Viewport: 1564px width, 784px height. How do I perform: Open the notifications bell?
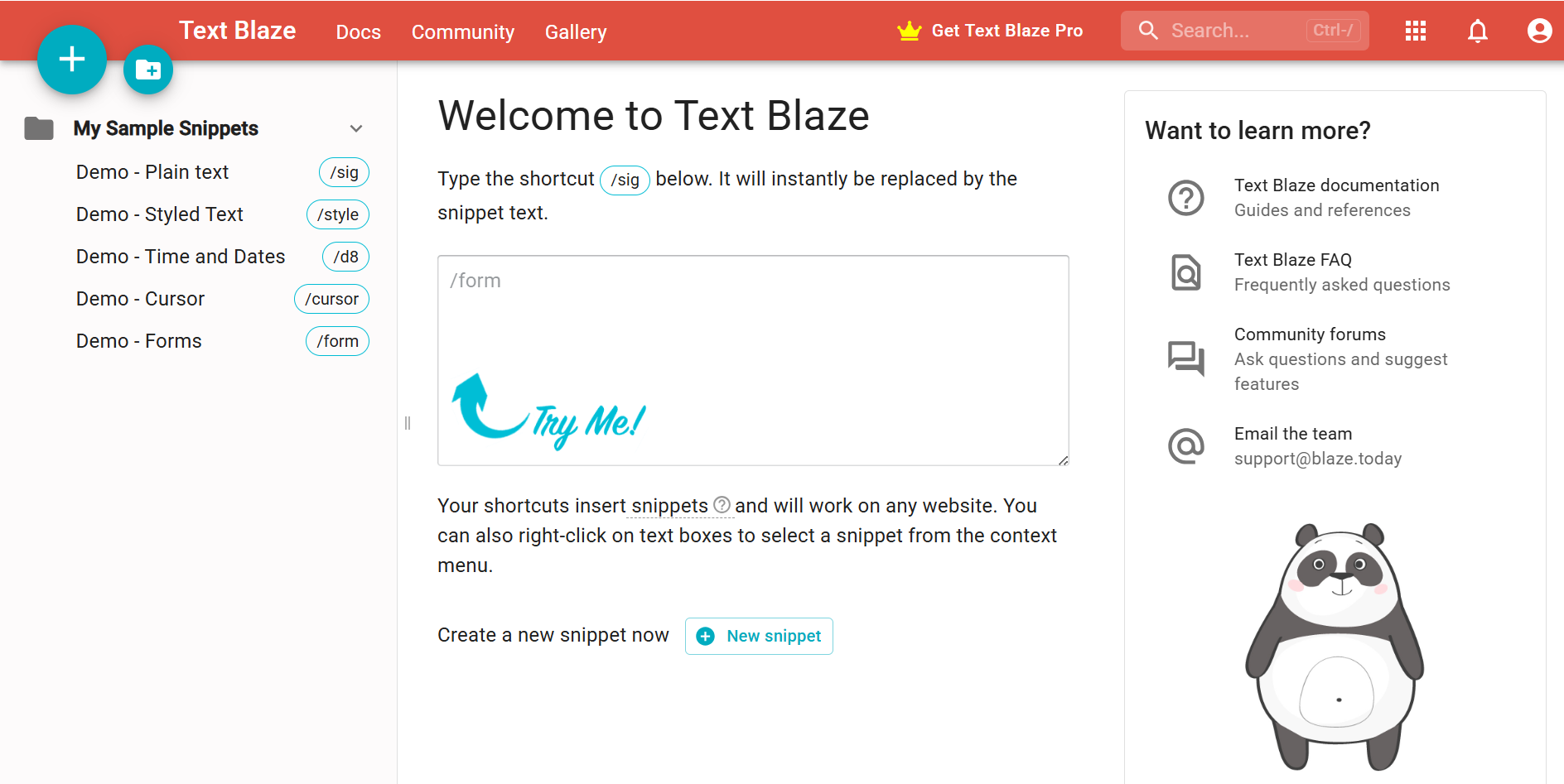click(x=1478, y=31)
